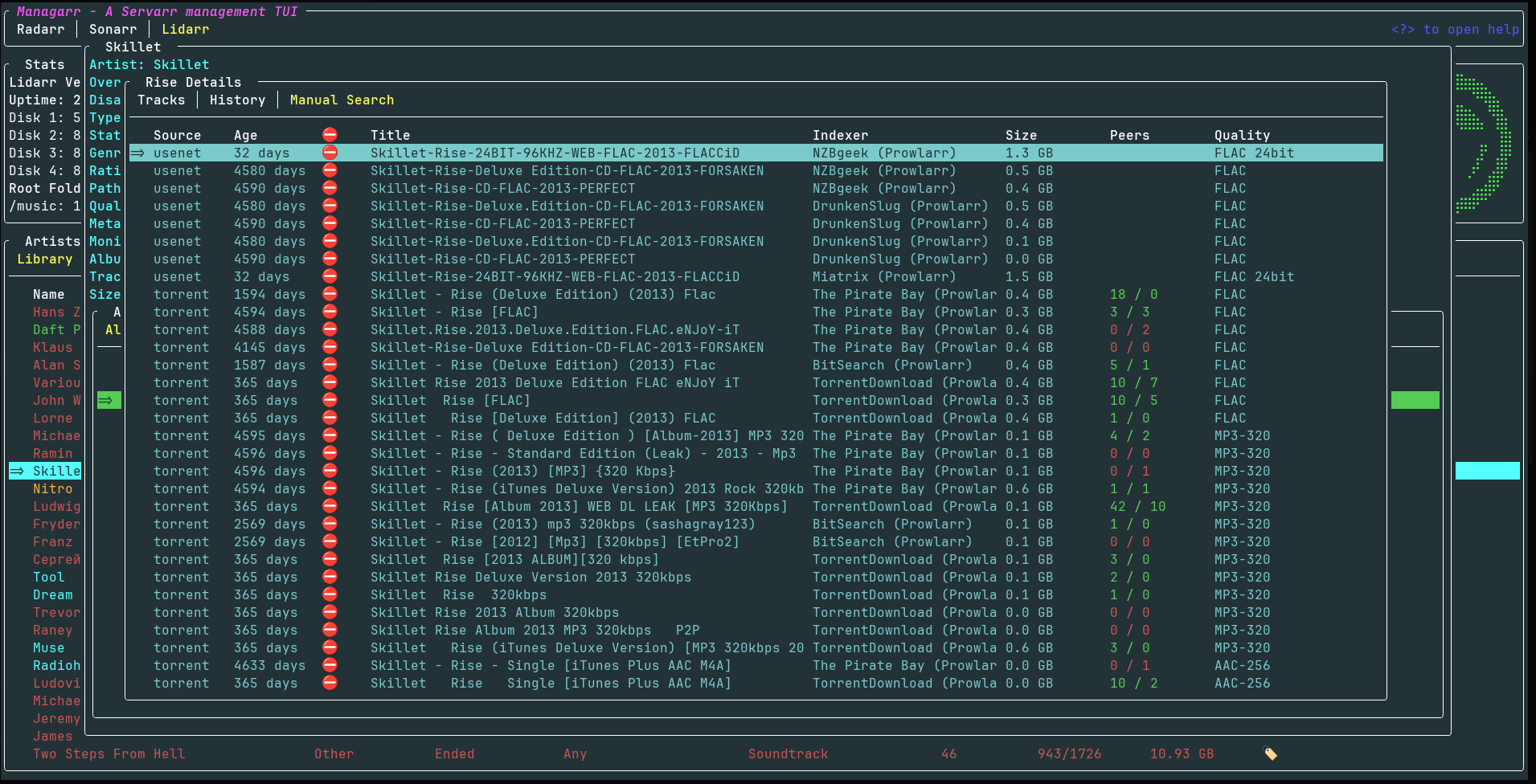Click the rejected icon on the P2P release row
The height and width of the screenshot is (784, 1536).
(330, 630)
